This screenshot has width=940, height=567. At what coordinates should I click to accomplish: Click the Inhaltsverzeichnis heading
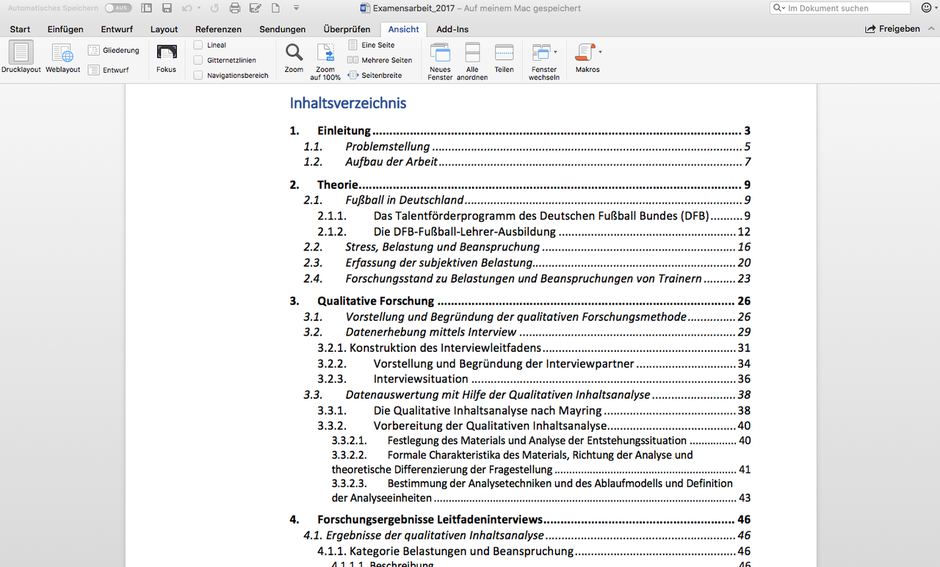348,103
